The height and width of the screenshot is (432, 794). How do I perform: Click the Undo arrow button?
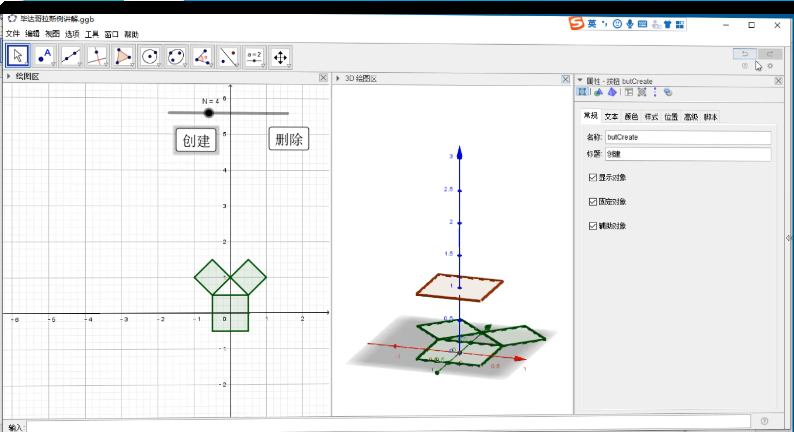pos(744,53)
